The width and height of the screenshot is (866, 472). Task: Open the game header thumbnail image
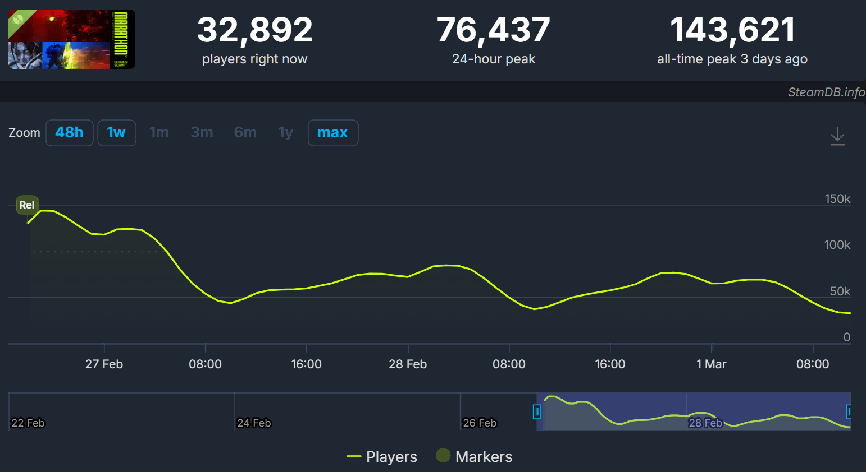click(71, 39)
